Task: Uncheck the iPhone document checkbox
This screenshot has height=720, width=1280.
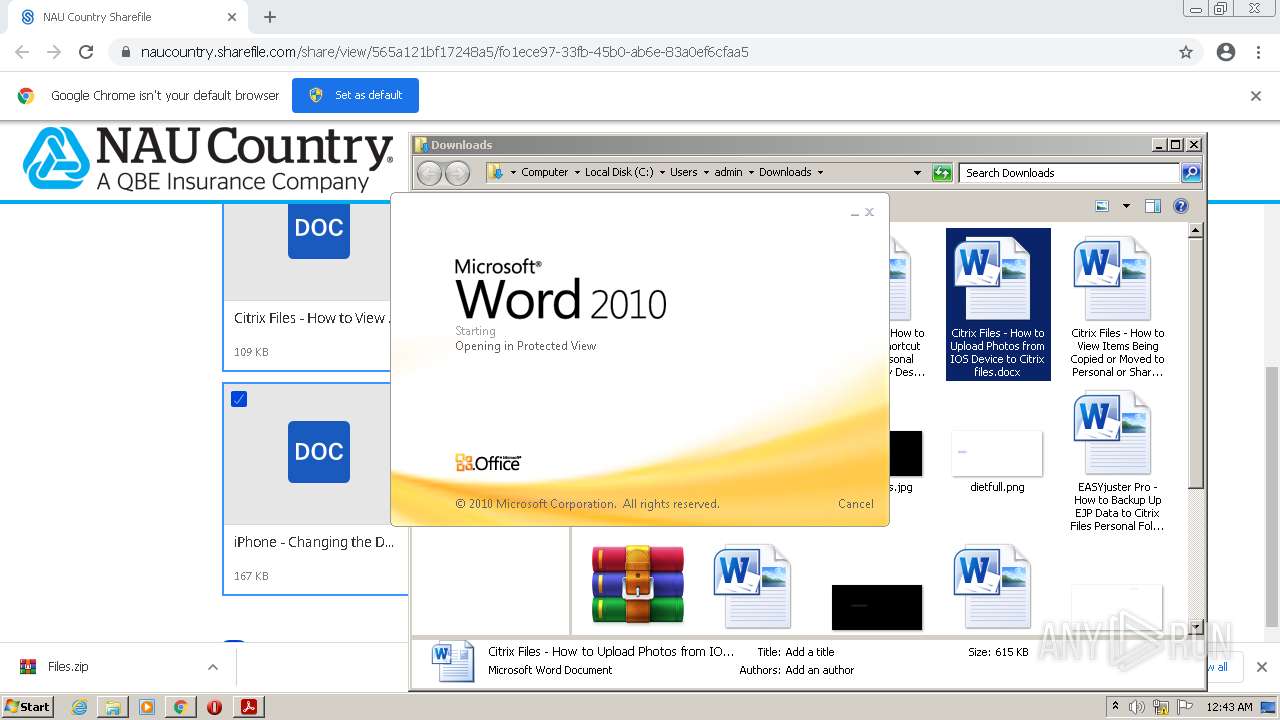Action: (239, 399)
